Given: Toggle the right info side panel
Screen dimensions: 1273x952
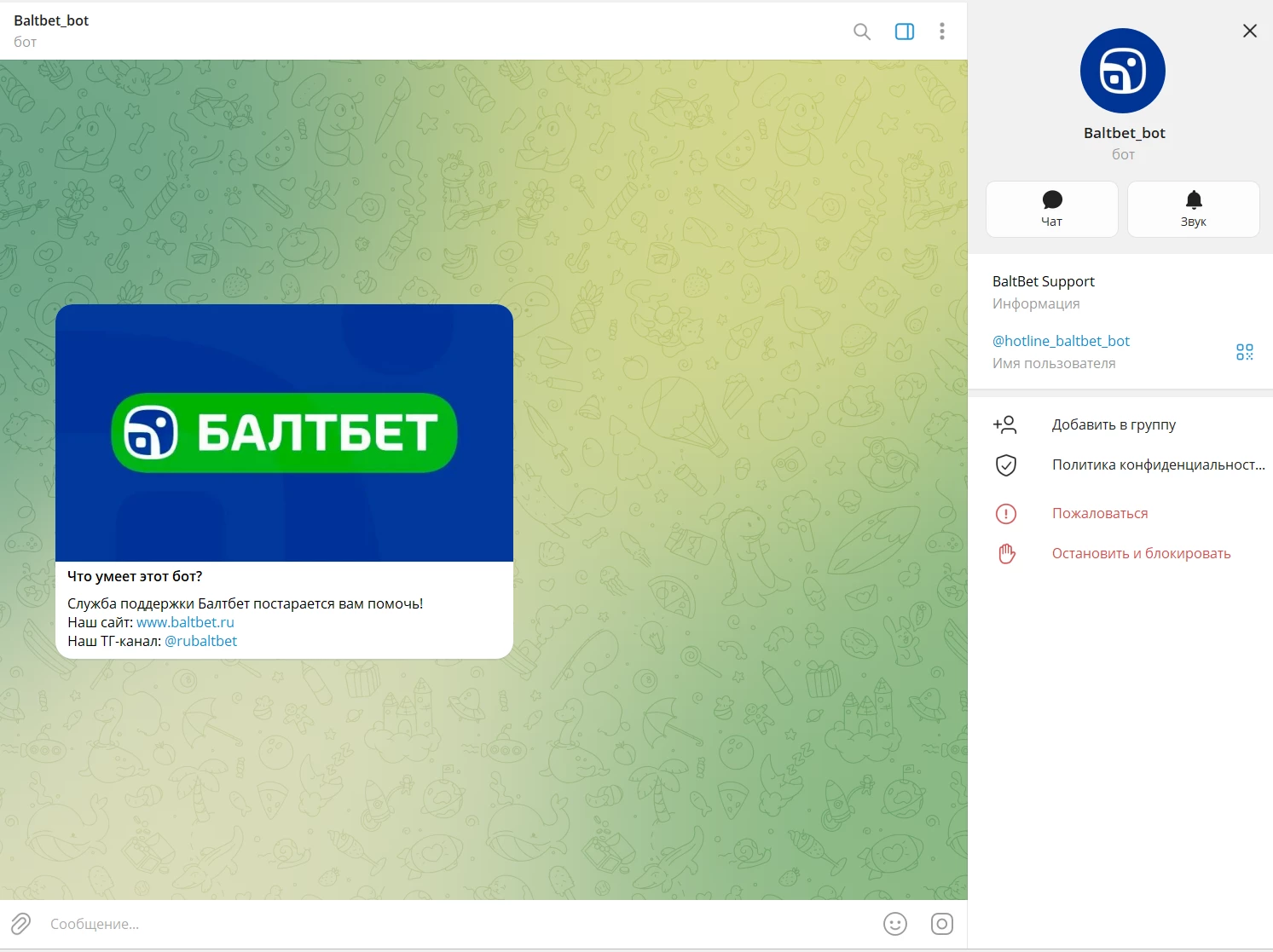Looking at the screenshot, I should [x=905, y=32].
